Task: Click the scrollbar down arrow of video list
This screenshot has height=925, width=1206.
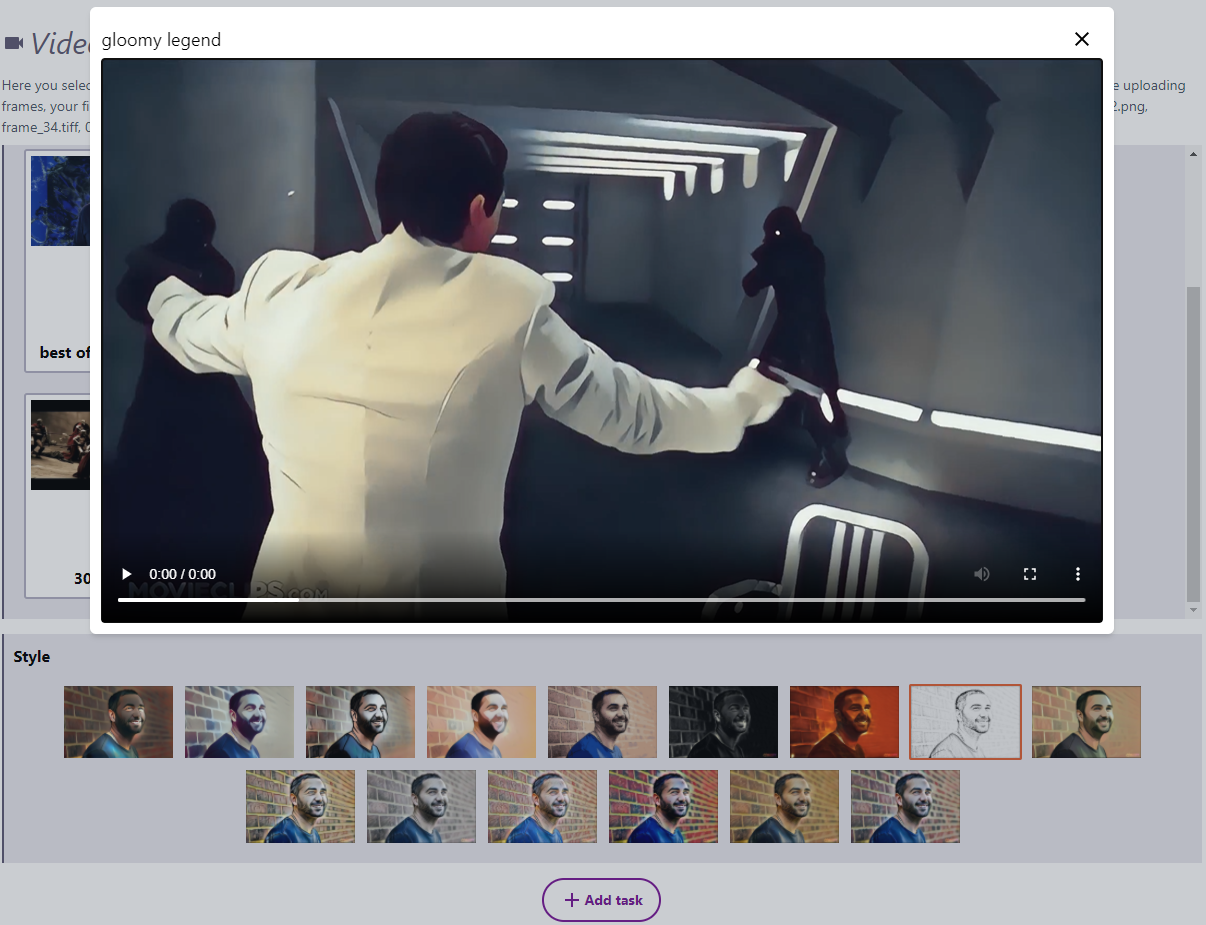Action: point(1193,610)
